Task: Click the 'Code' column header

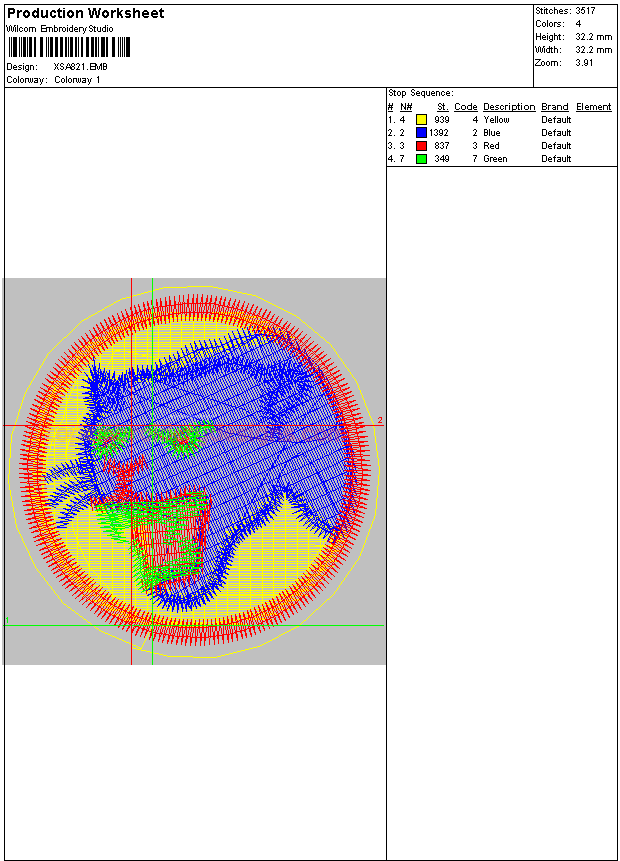Action: tap(466, 107)
